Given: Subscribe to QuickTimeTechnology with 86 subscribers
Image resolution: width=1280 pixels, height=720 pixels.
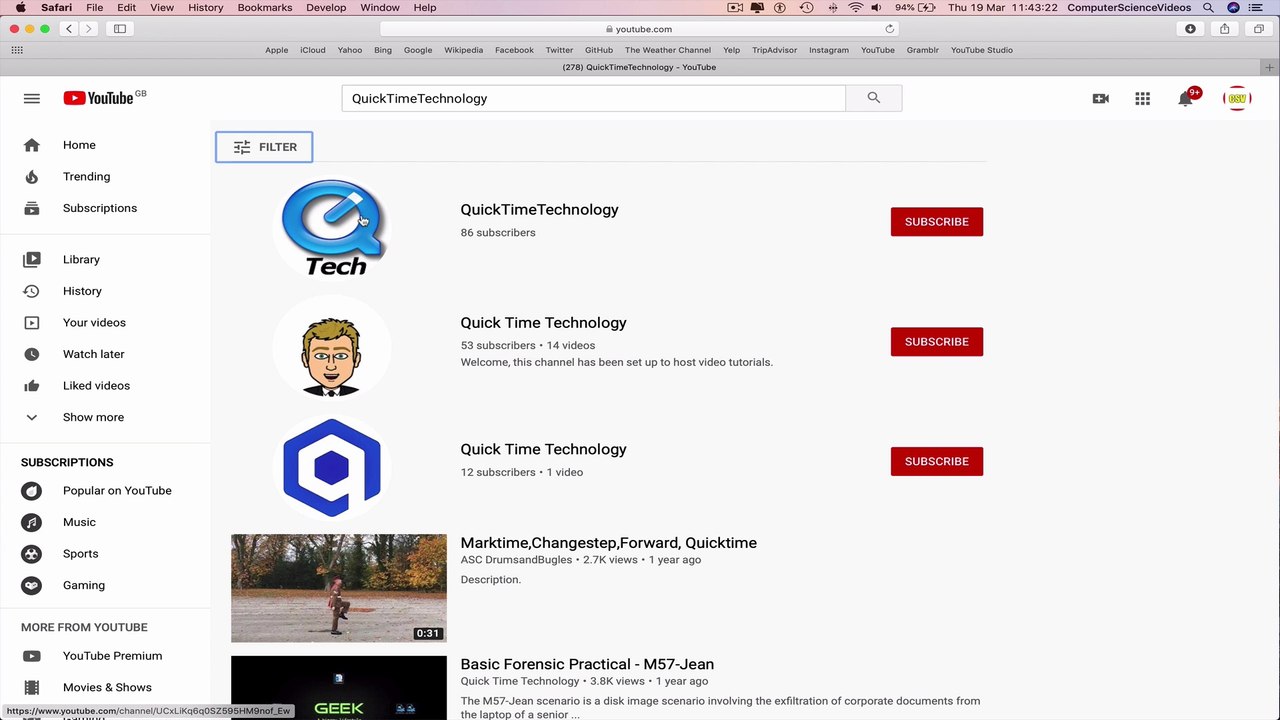Looking at the screenshot, I should pos(937,222).
